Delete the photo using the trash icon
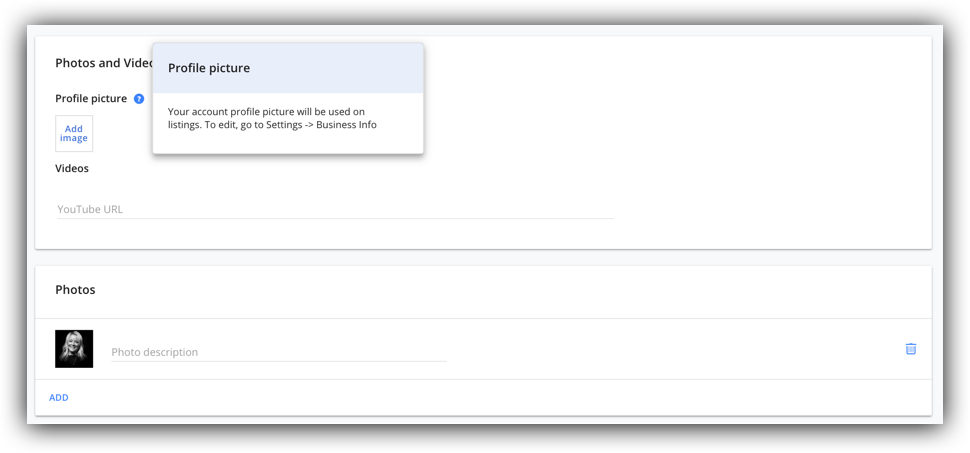The height and width of the screenshot is (453, 970). [x=911, y=349]
